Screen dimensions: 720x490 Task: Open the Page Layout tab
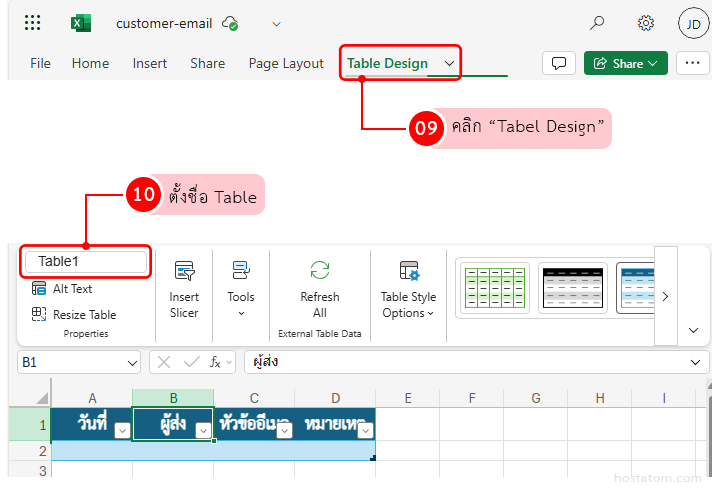pos(286,63)
